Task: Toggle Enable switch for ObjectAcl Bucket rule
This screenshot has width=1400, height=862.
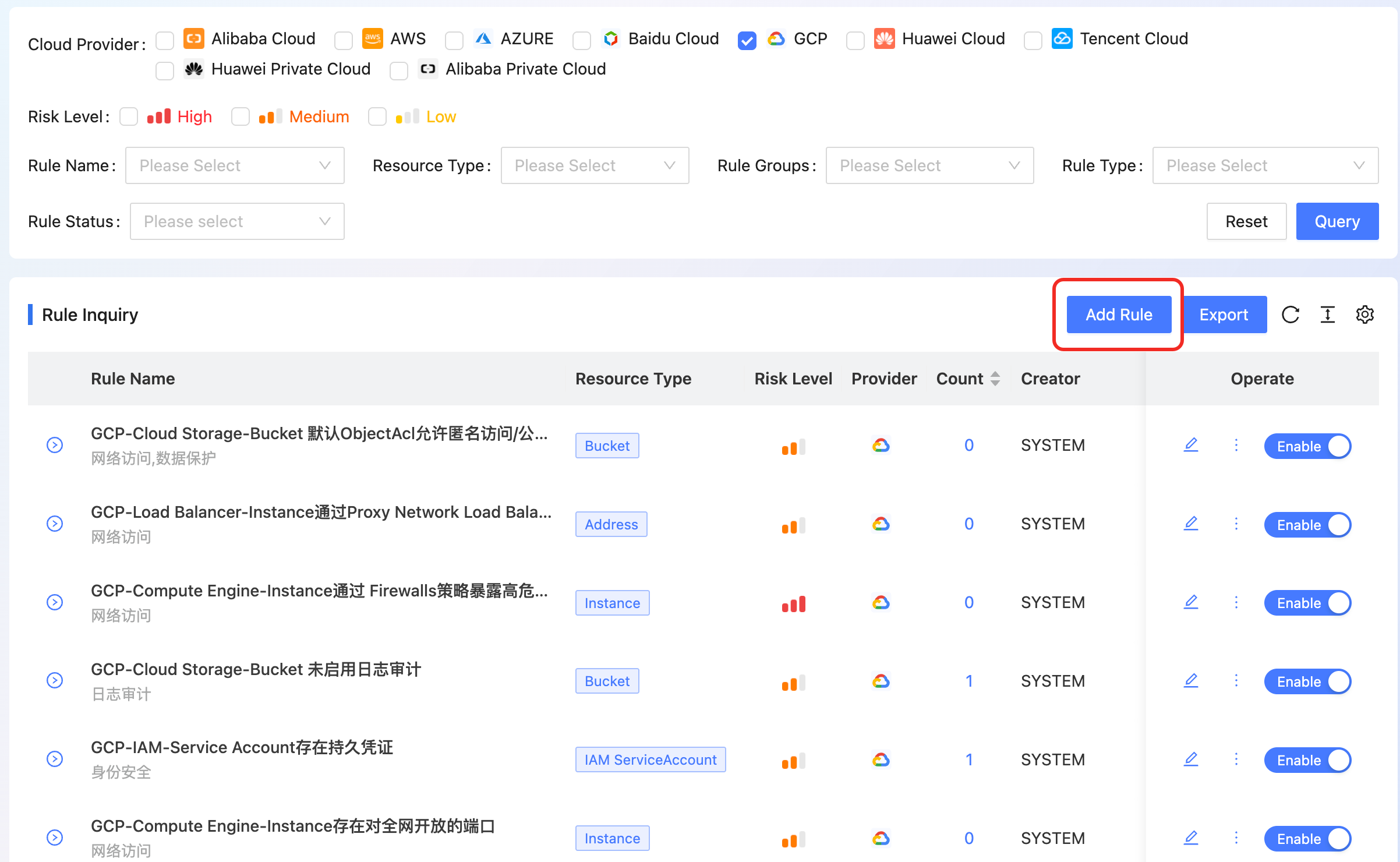Action: coord(1307,446)
